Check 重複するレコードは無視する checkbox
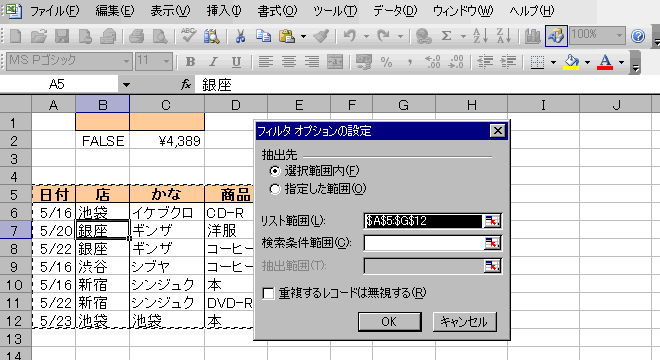The width and height of the screenshot is (660, 360). [x=268, y=293]
